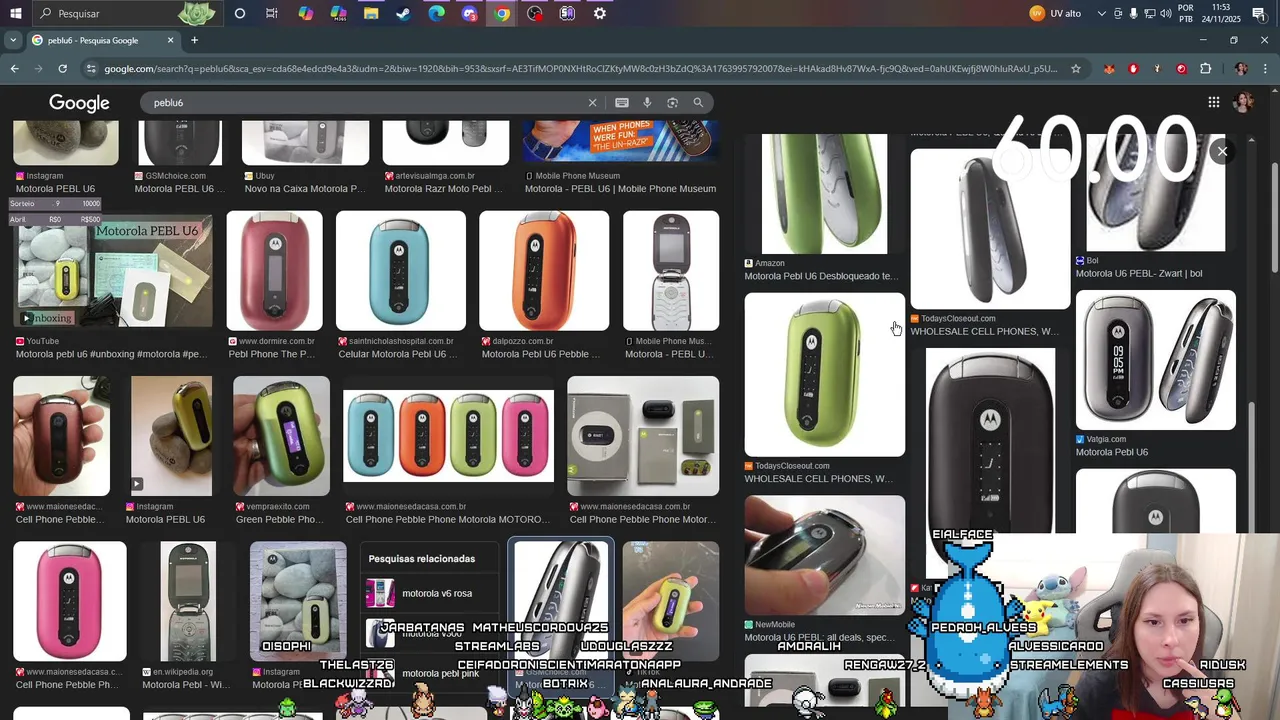Open the four-colored phones image
1280x720 pixels.
pos(448,436)
